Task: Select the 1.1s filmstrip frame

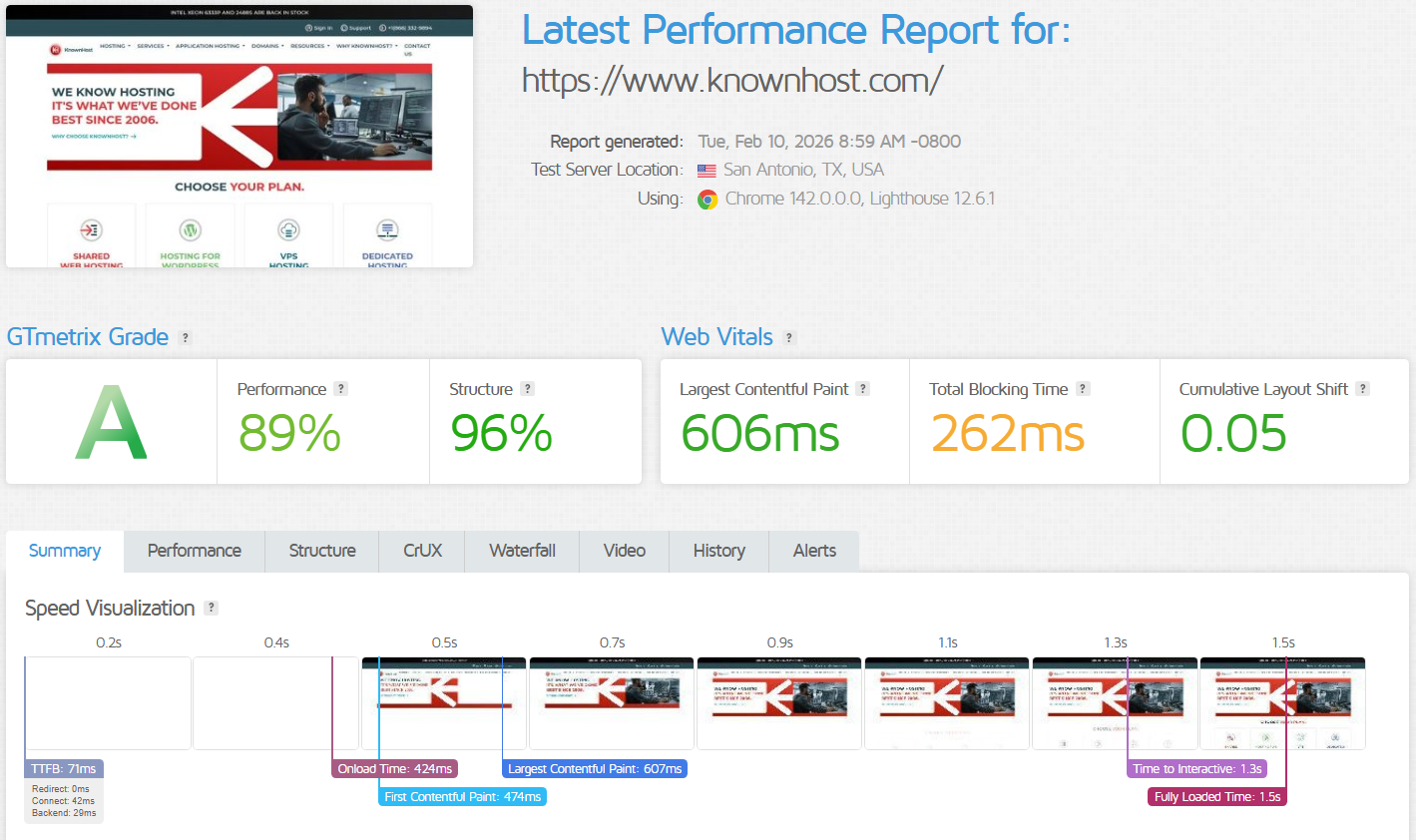Action: pyautogui.click(x=947, y=703)
